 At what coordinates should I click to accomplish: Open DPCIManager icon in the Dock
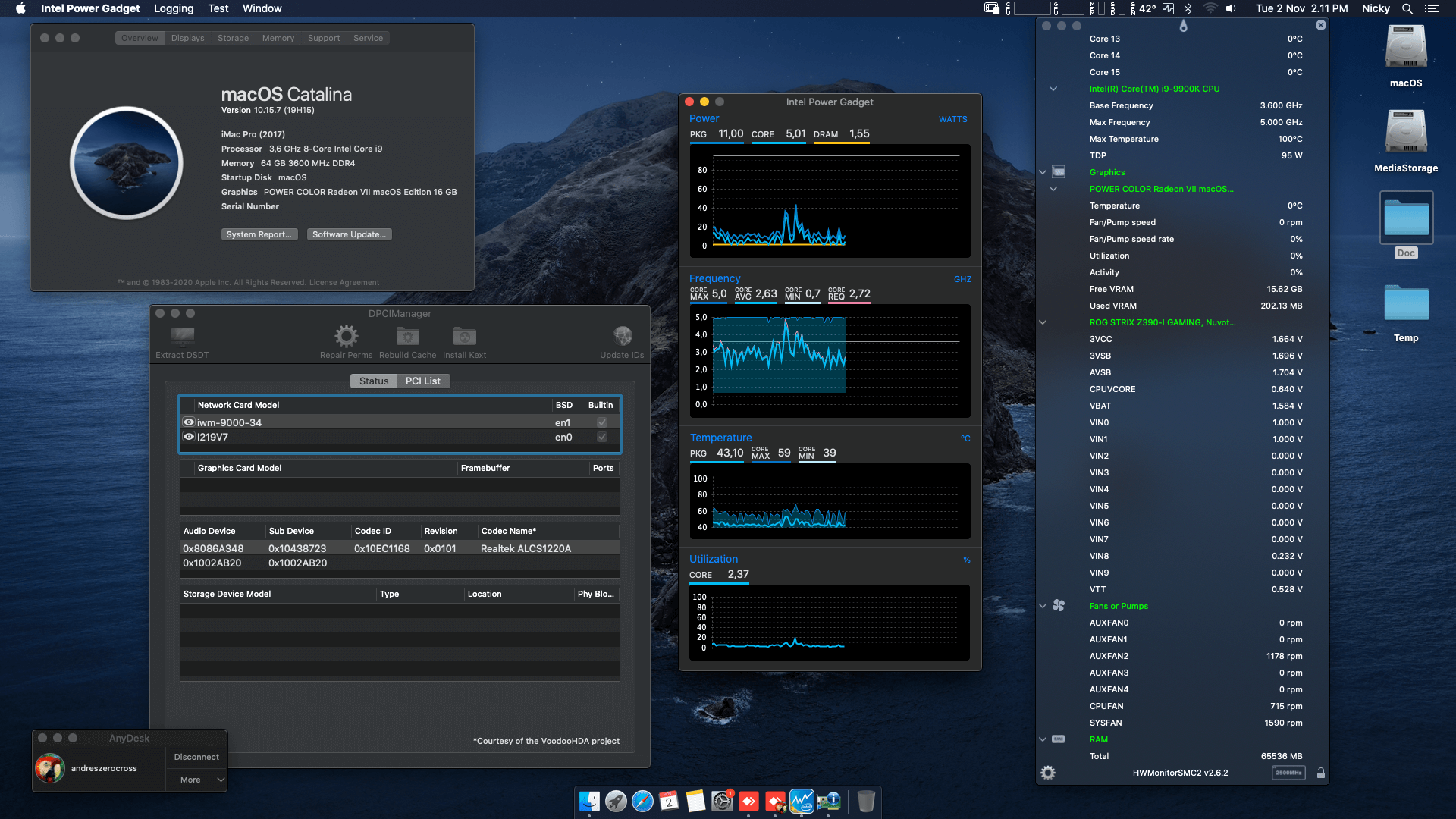coord(828,801)
